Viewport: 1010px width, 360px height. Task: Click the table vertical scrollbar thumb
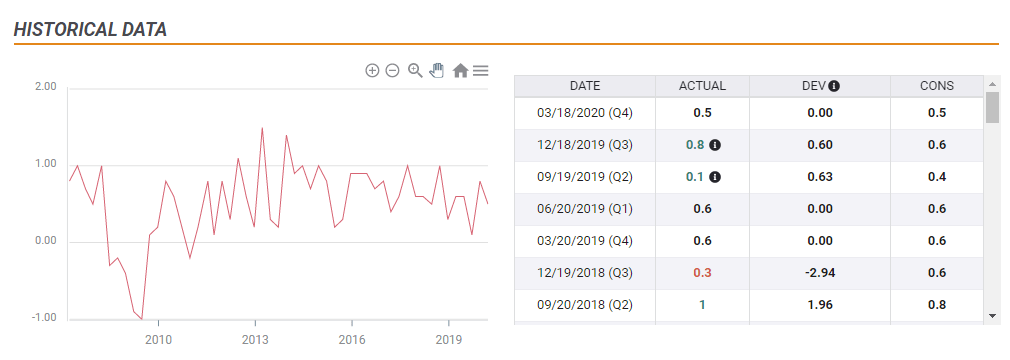[x=992, y=107]
